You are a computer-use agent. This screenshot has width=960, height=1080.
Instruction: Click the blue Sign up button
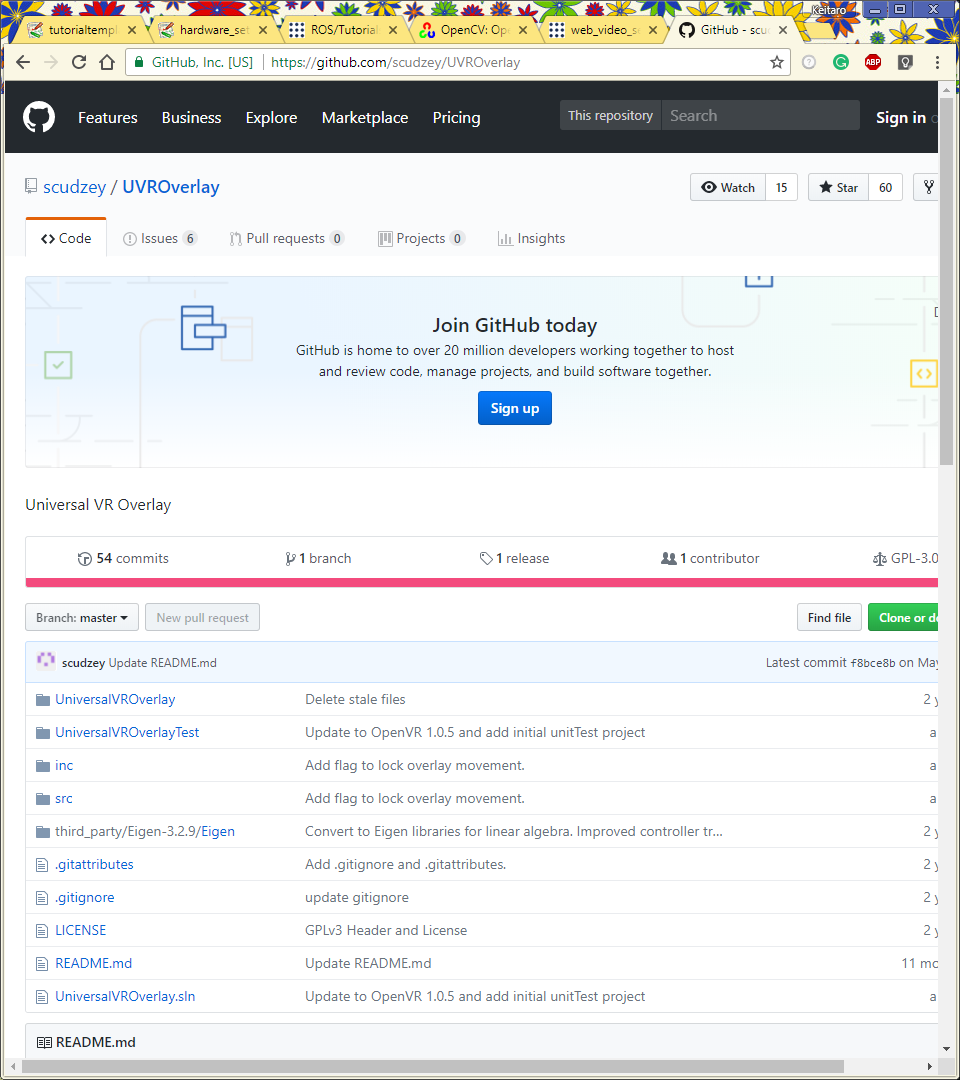[514, 408]
